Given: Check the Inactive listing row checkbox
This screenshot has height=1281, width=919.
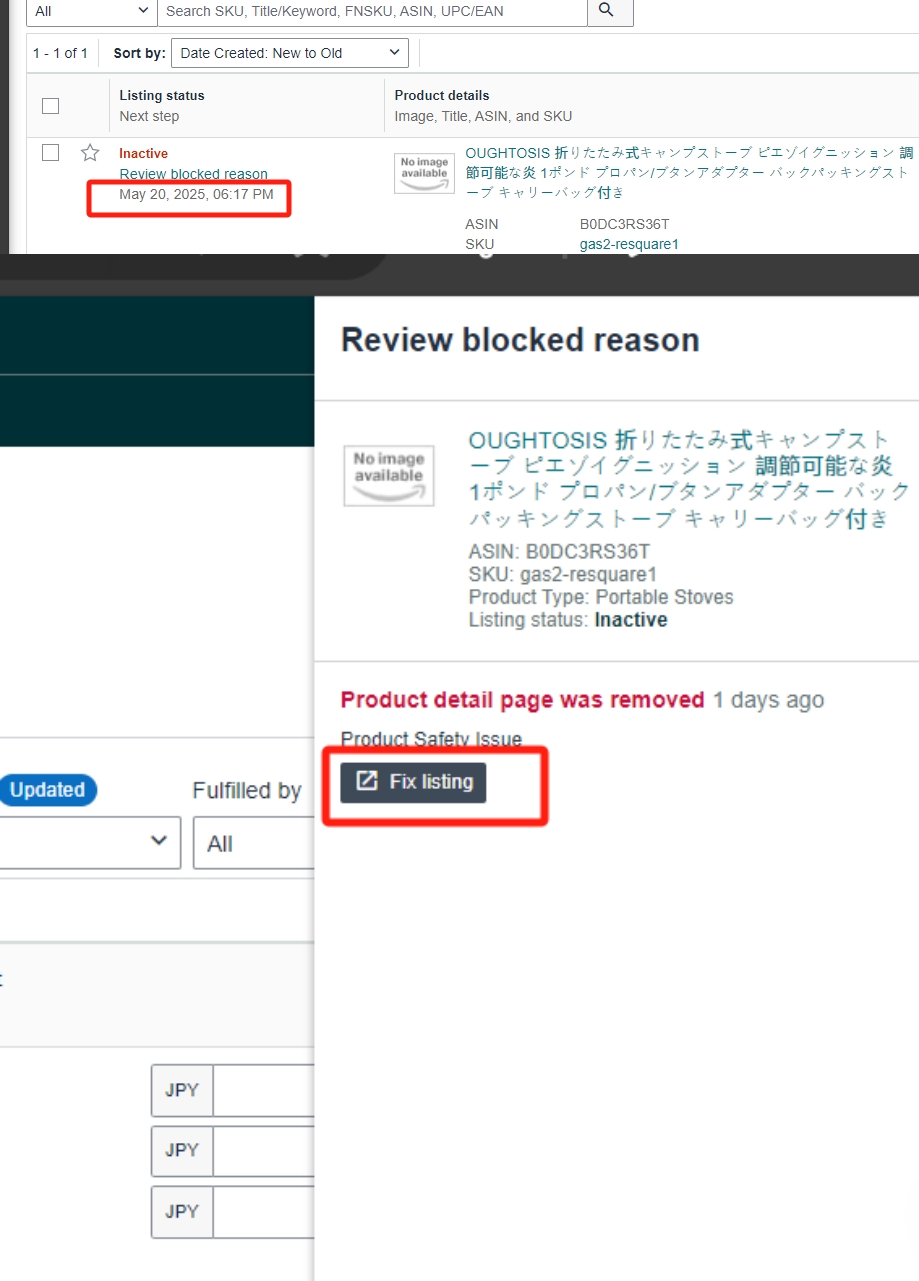Looking at the screenshot, I should tap(50, 153).
